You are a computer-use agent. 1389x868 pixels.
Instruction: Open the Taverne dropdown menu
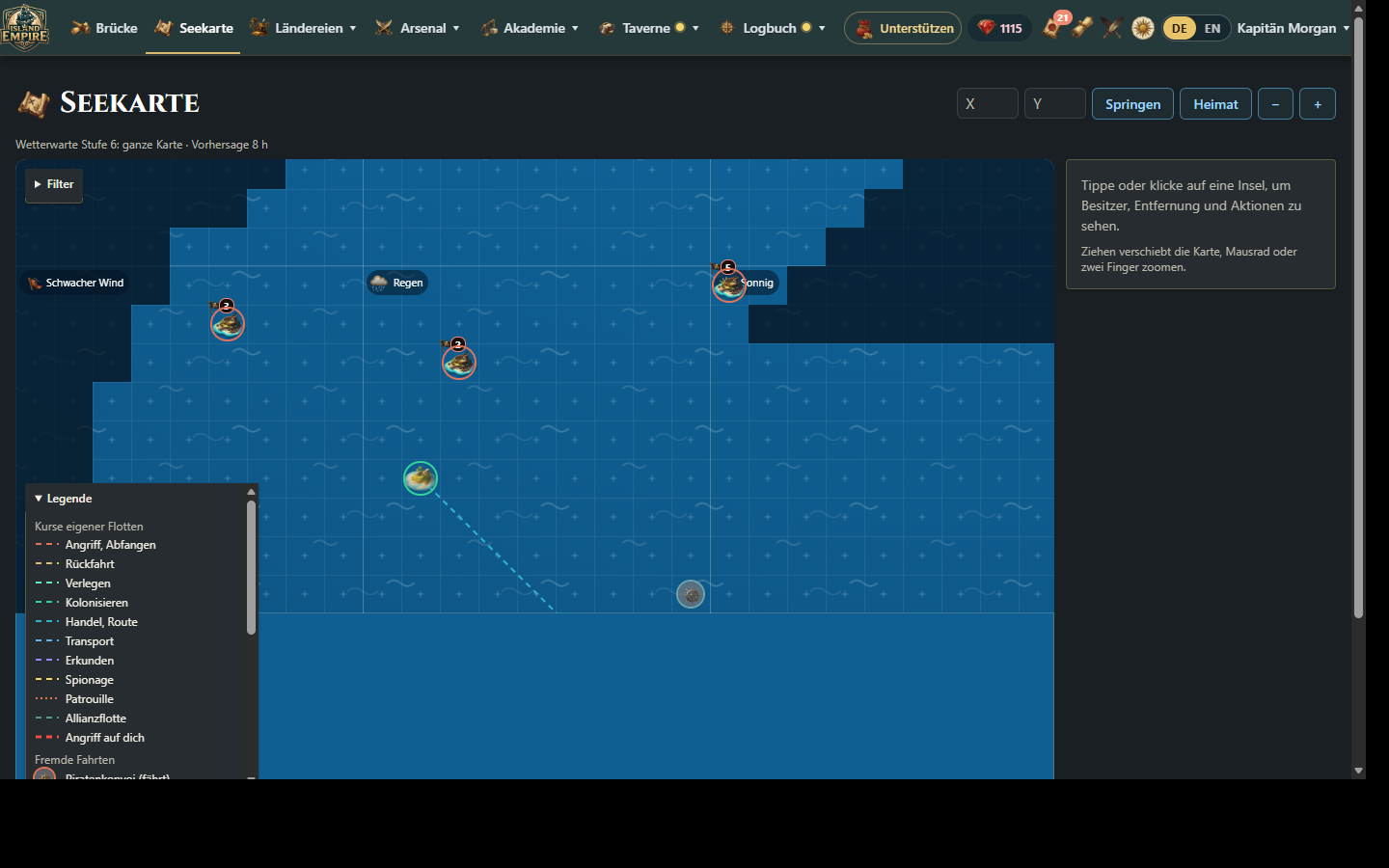648,28
